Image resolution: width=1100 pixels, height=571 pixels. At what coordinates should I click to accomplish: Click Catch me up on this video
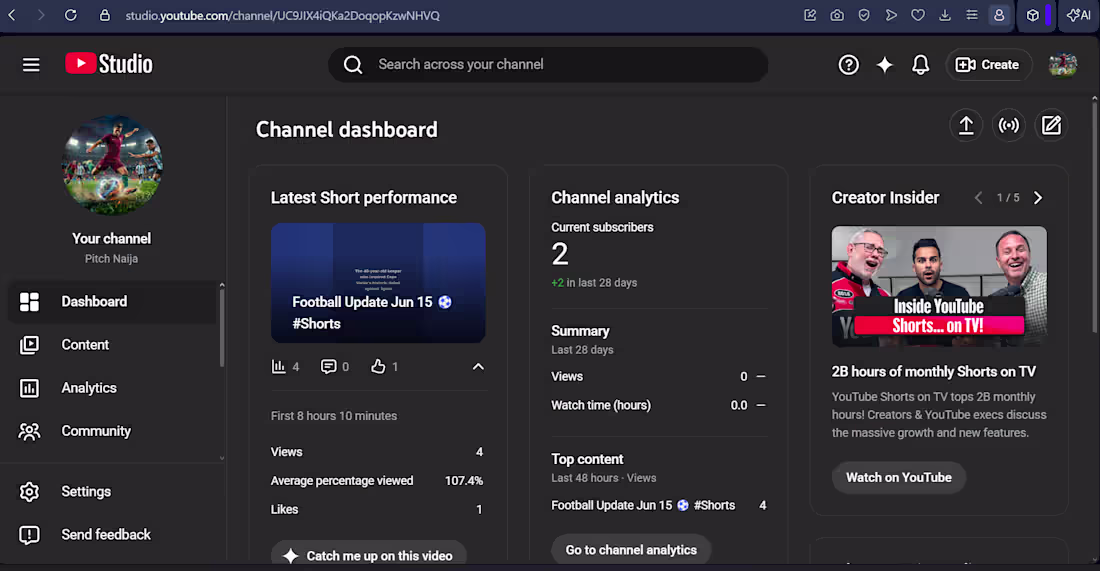click(369, 556)
